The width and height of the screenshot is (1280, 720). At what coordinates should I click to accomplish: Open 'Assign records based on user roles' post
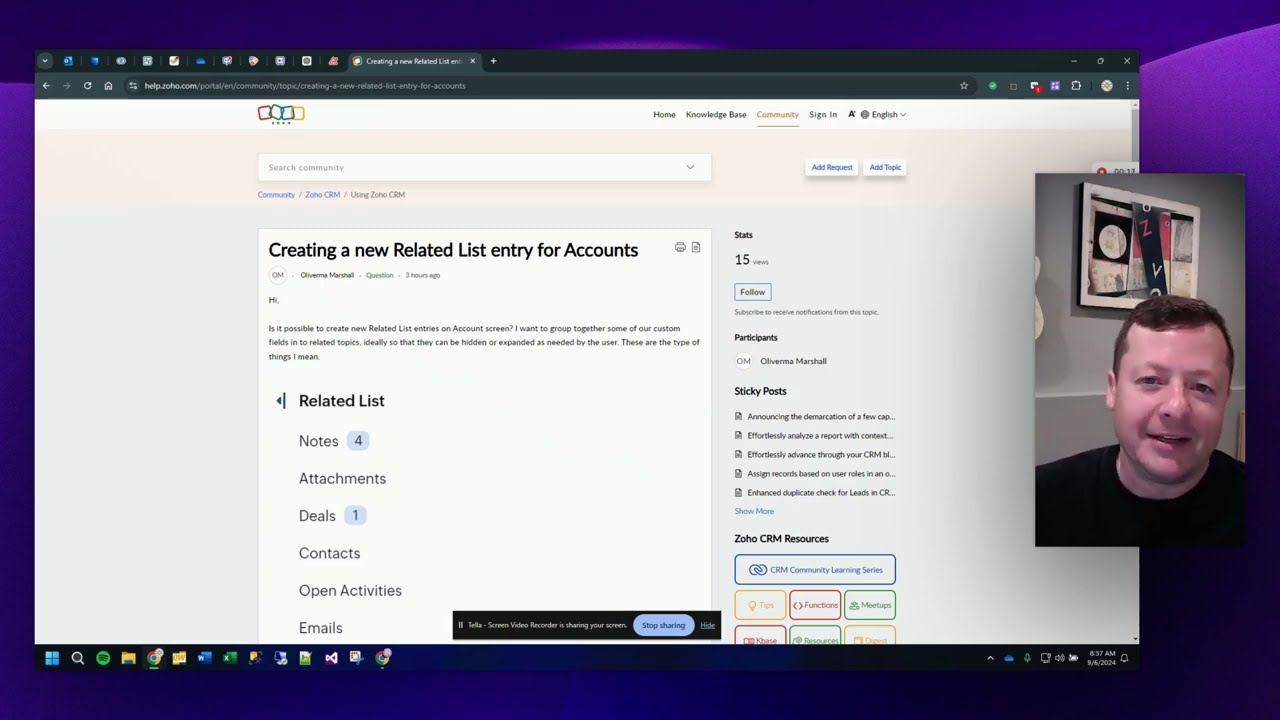(820, 473)
